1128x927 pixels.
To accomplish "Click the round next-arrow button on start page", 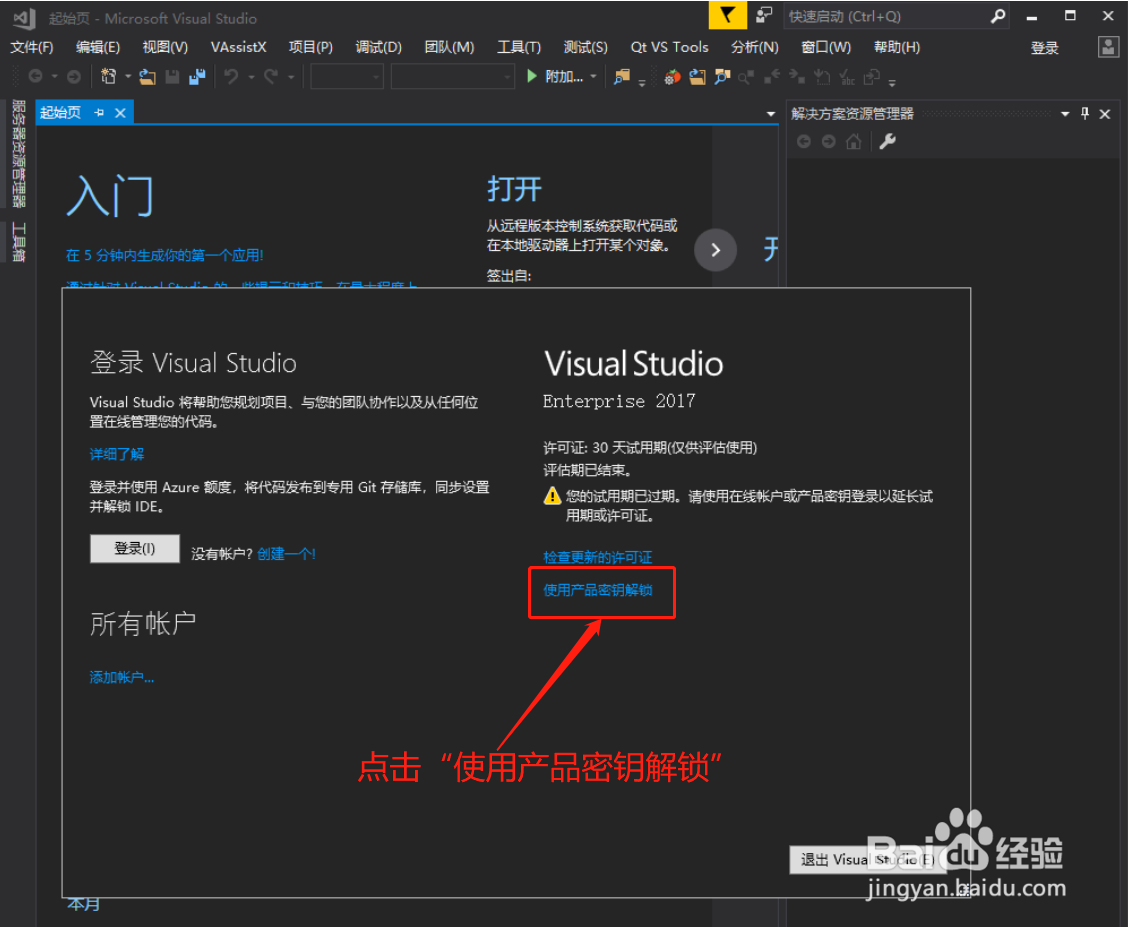I will [715, 250].
